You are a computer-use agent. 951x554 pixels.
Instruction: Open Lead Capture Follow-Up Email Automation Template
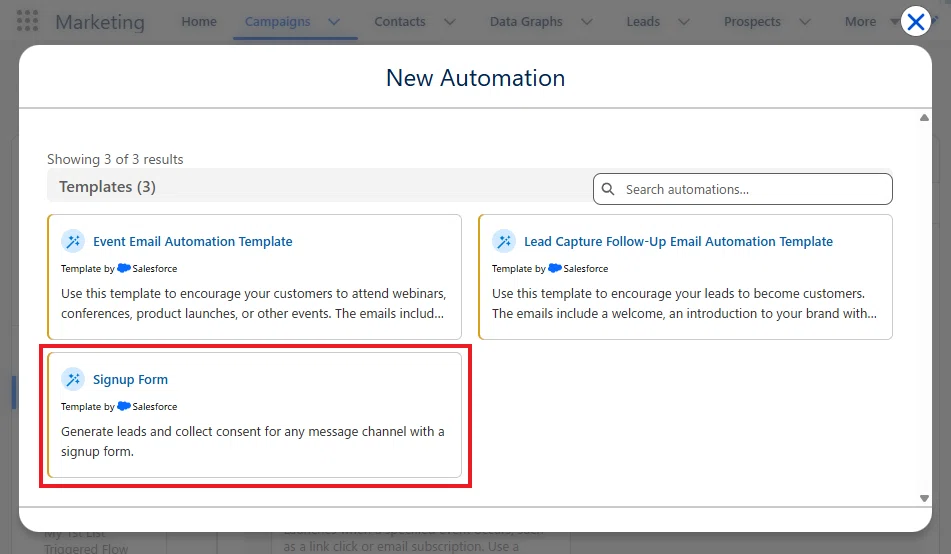(678, 242)
